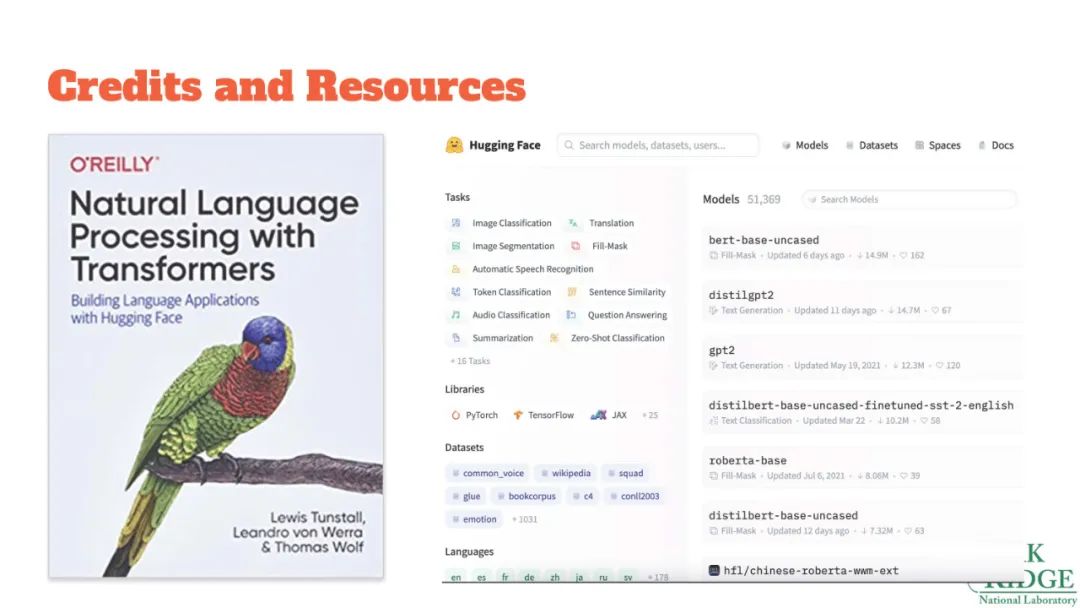Expand the +16 Tasks list
This screenshot has height=608, width=1080.
470,361
